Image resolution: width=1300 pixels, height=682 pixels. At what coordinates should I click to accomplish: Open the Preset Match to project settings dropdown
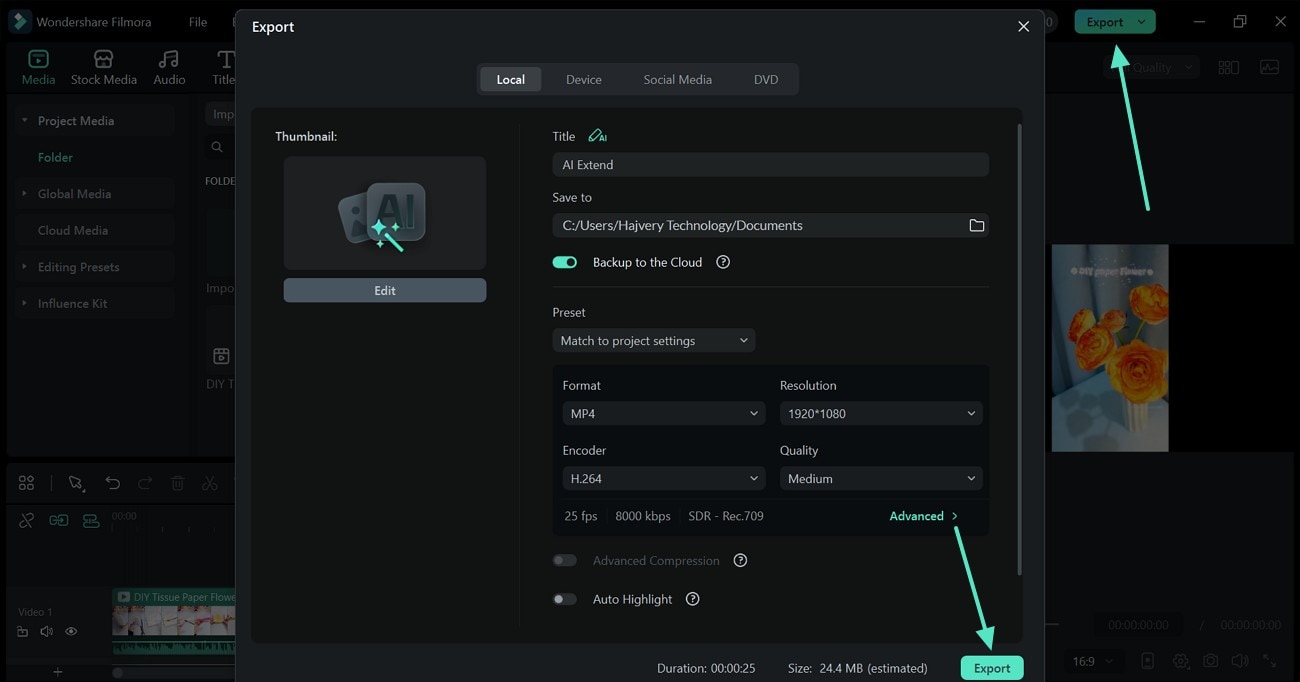[x=653, y=340]
